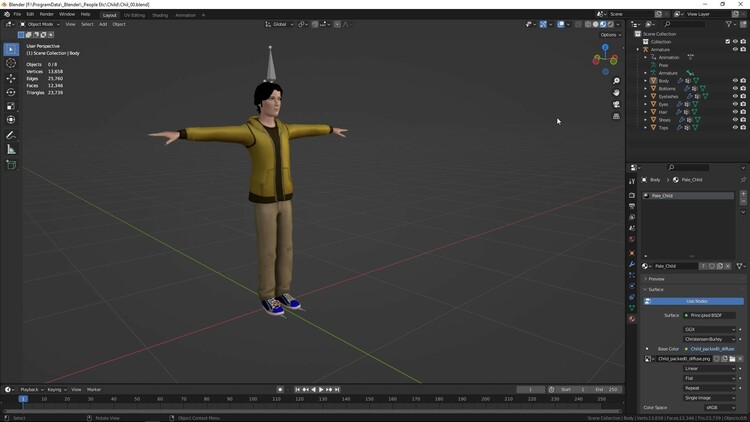
Task: Switch to orthographic grid view icon
Action: (617, 116)
